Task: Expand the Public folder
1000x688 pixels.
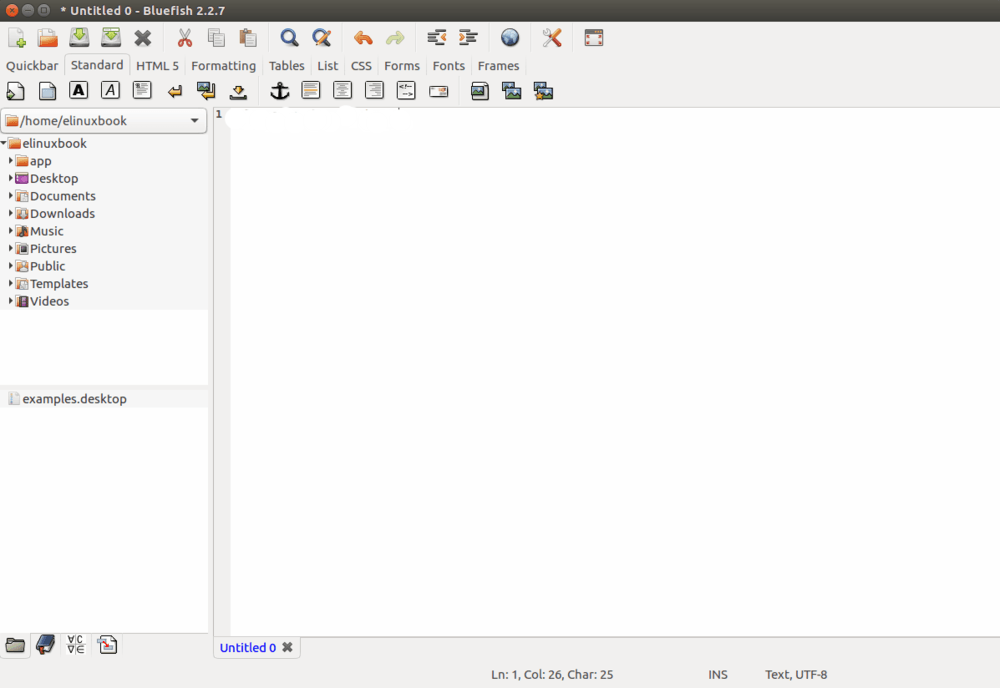Action: click(10, 266)
